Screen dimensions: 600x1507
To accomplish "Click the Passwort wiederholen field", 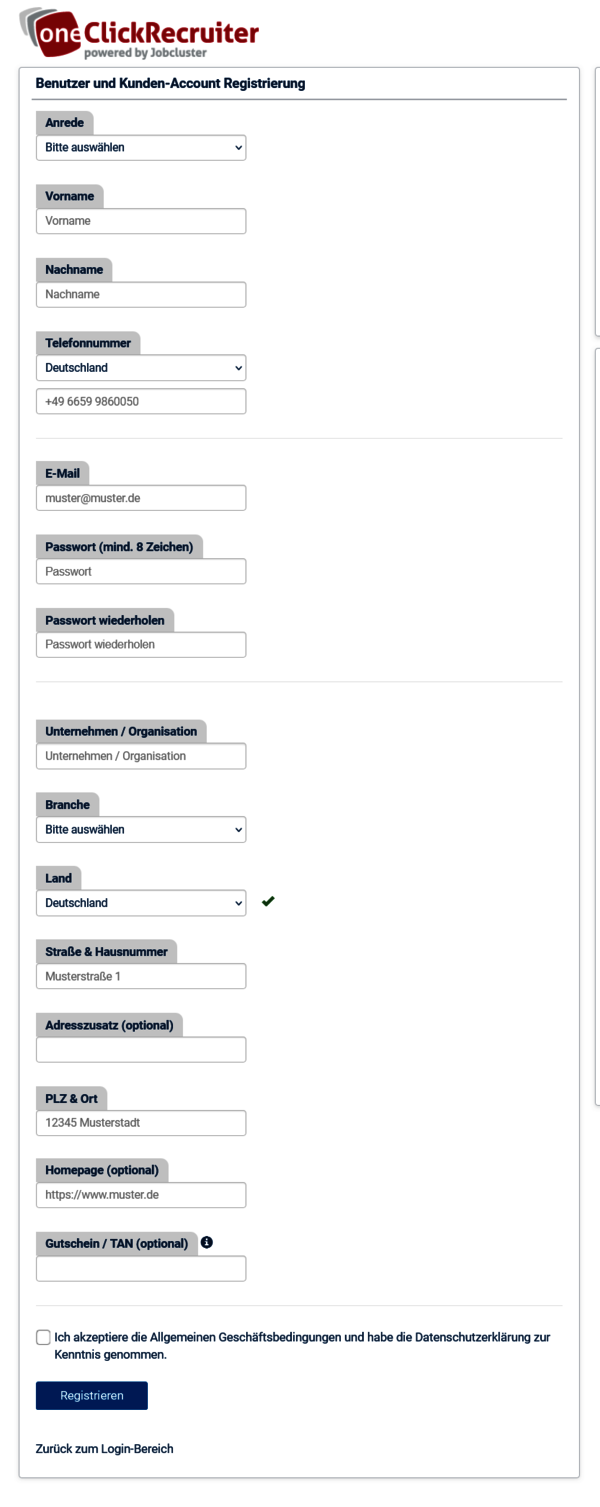I will click(x=141, y=644).
